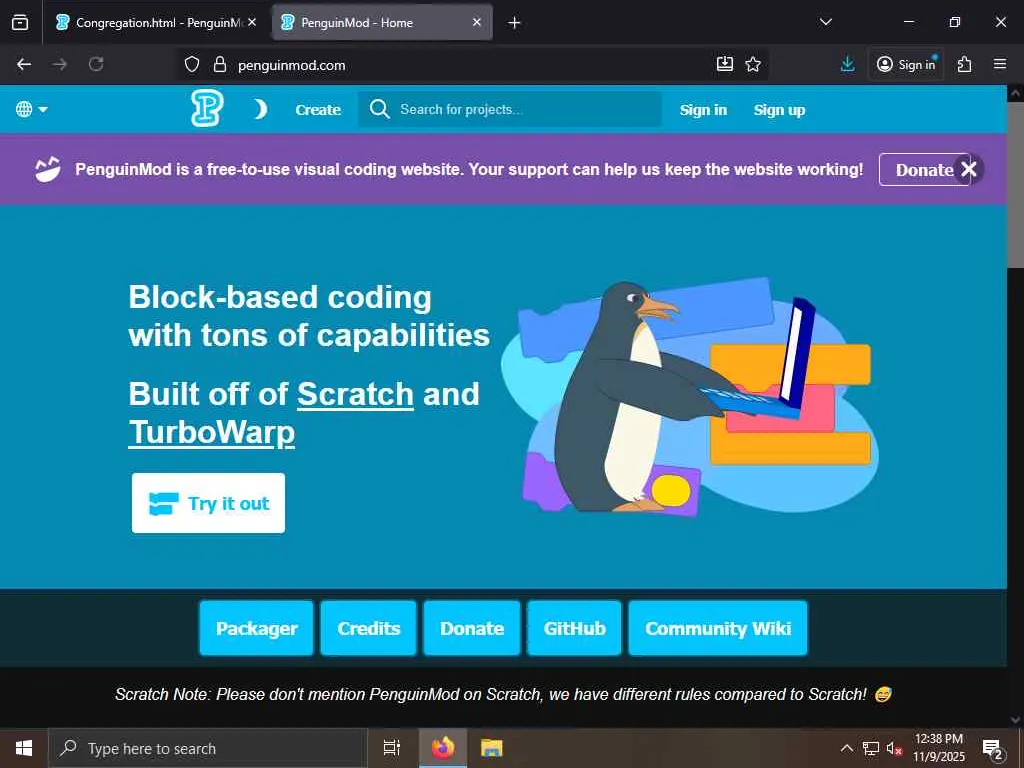Click the Windows taskbar search box
Image resolution: width=1024 pixels, height=768 pixels.
click(x=208, y=748)
